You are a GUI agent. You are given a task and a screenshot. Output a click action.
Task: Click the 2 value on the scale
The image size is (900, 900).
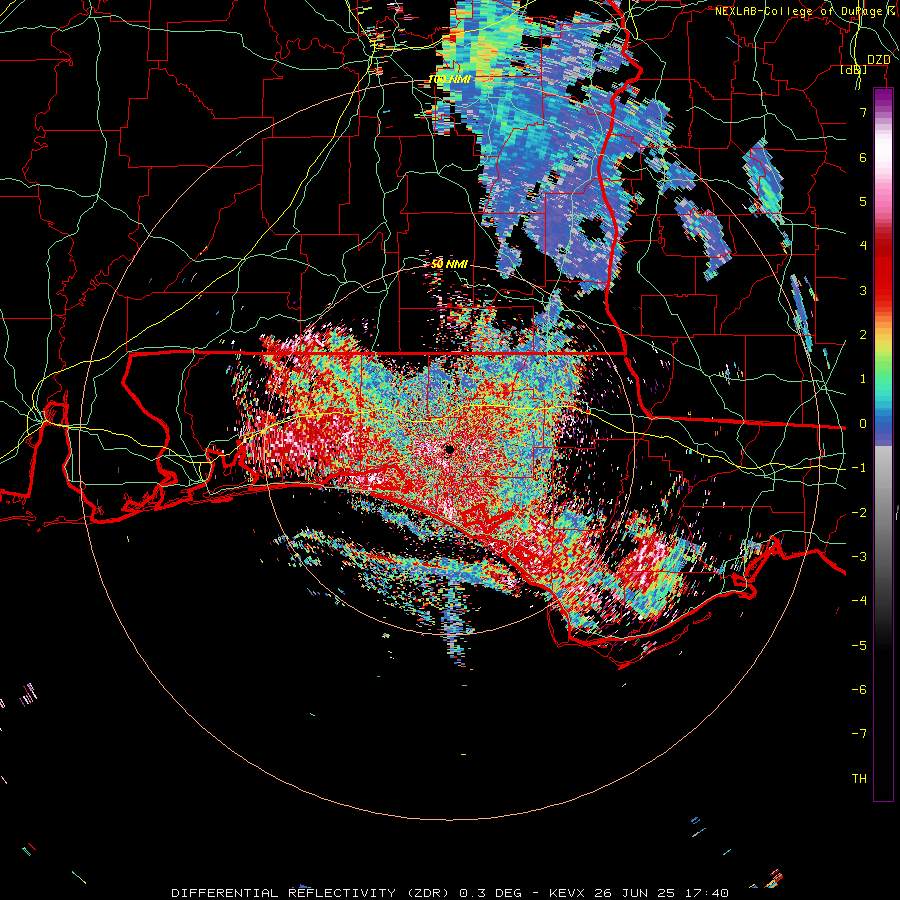point(863,334)
